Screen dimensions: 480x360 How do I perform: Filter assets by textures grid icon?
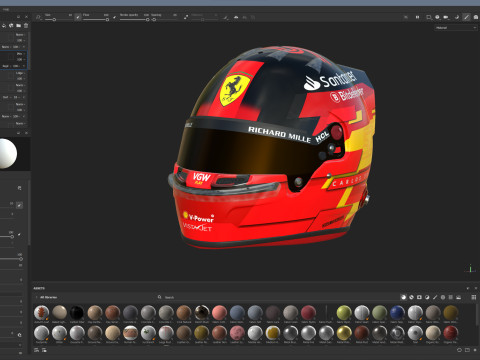pos(451,297)
